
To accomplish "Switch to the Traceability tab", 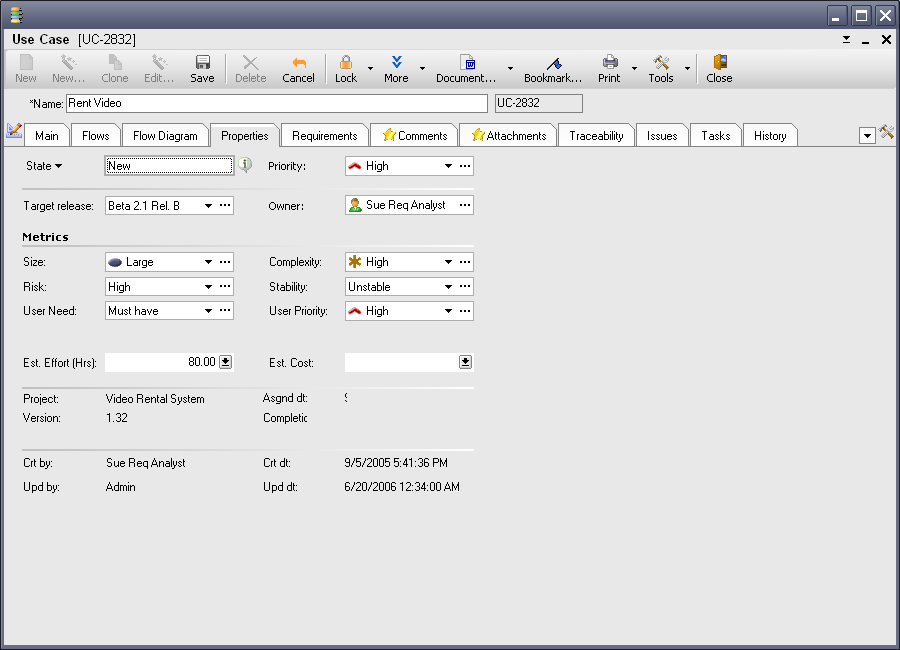I will (x=596, y=136).
